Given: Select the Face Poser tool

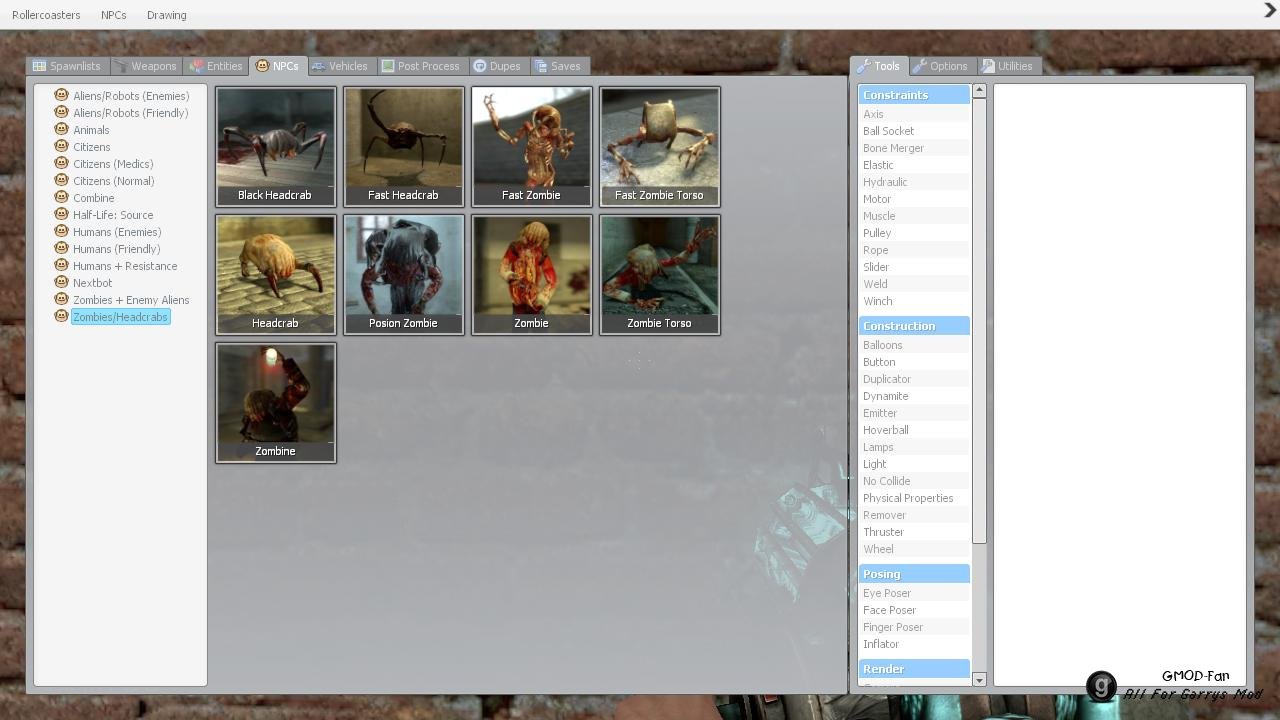Looking at the screenshot, I should (914, 610).
